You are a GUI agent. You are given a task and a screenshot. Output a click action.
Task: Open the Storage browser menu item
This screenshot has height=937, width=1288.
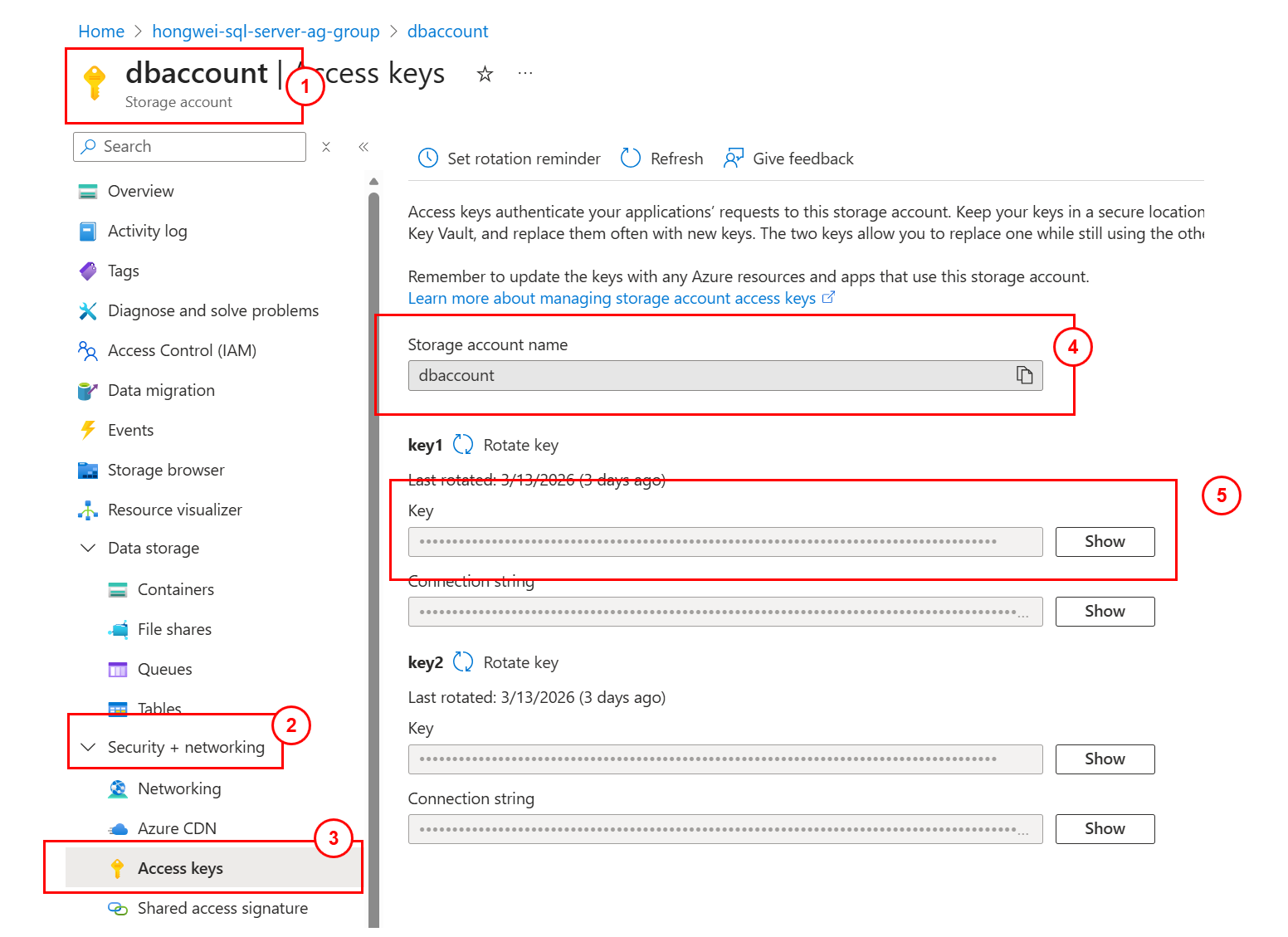pyautogui.click(x=166, y=470)
